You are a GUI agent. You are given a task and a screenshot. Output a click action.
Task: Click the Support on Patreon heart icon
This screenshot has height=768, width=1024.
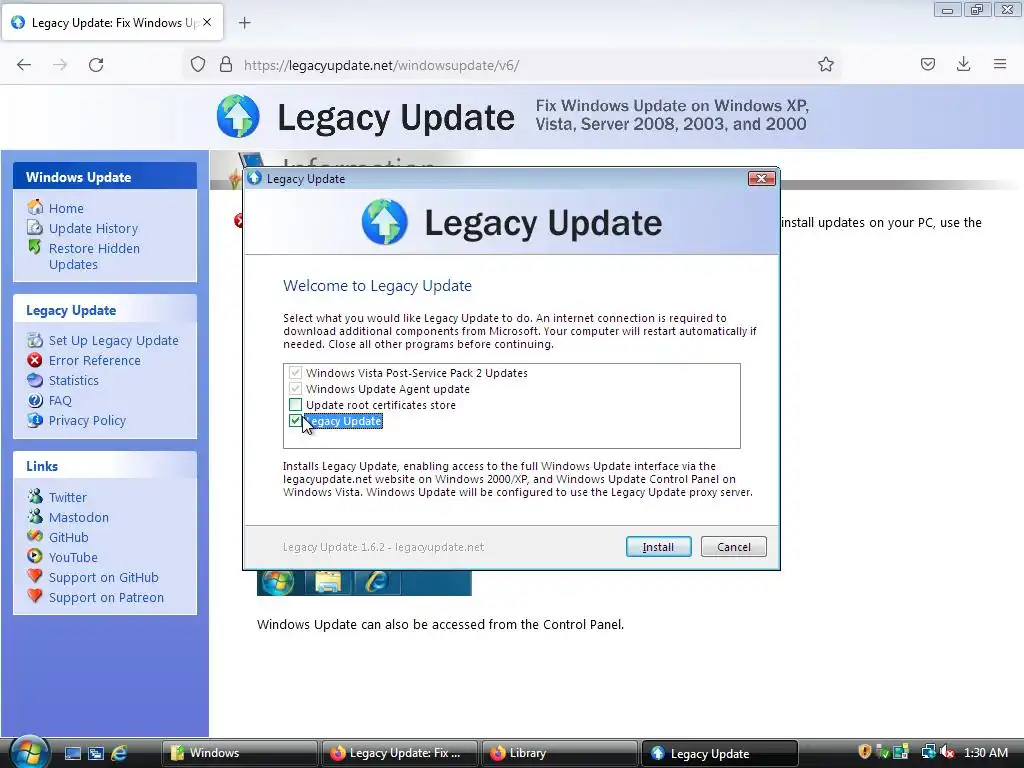(35, 596)
